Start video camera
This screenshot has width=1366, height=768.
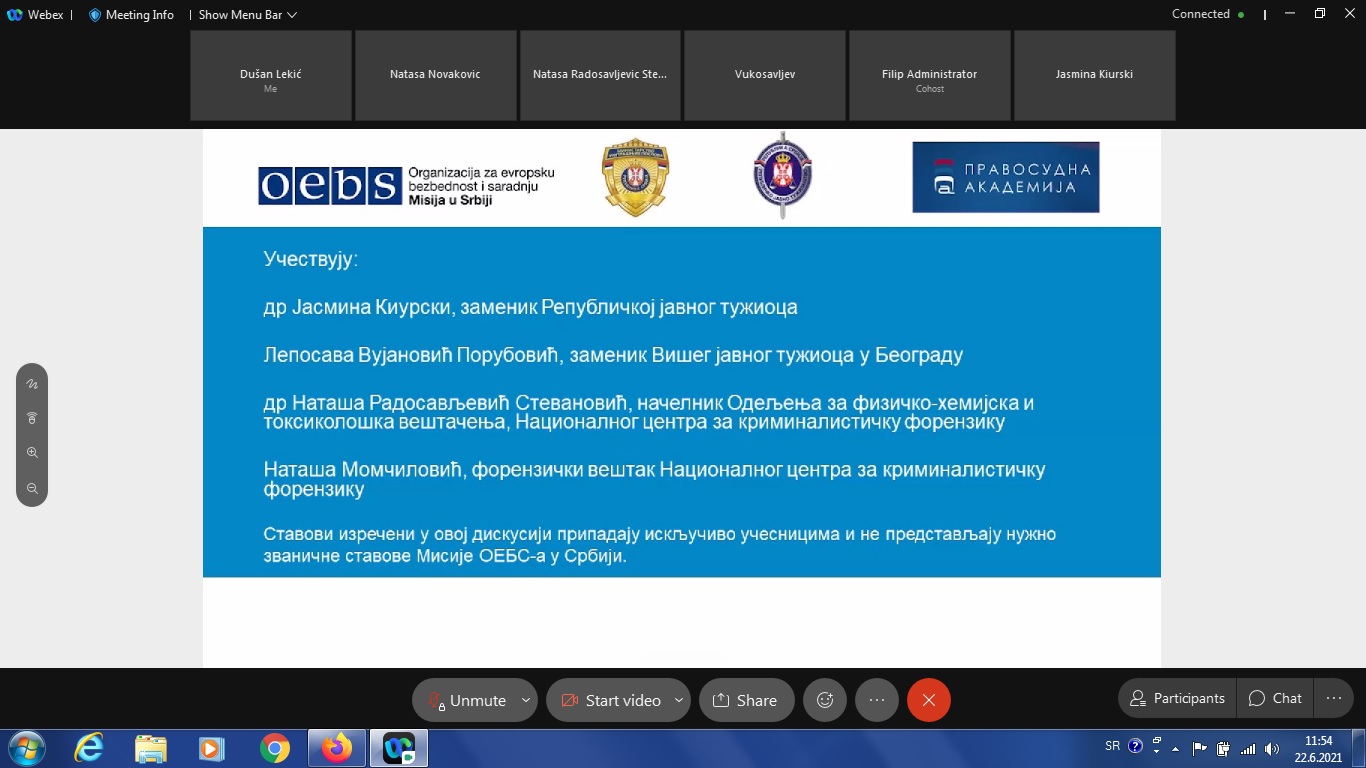tap(609, 700)
